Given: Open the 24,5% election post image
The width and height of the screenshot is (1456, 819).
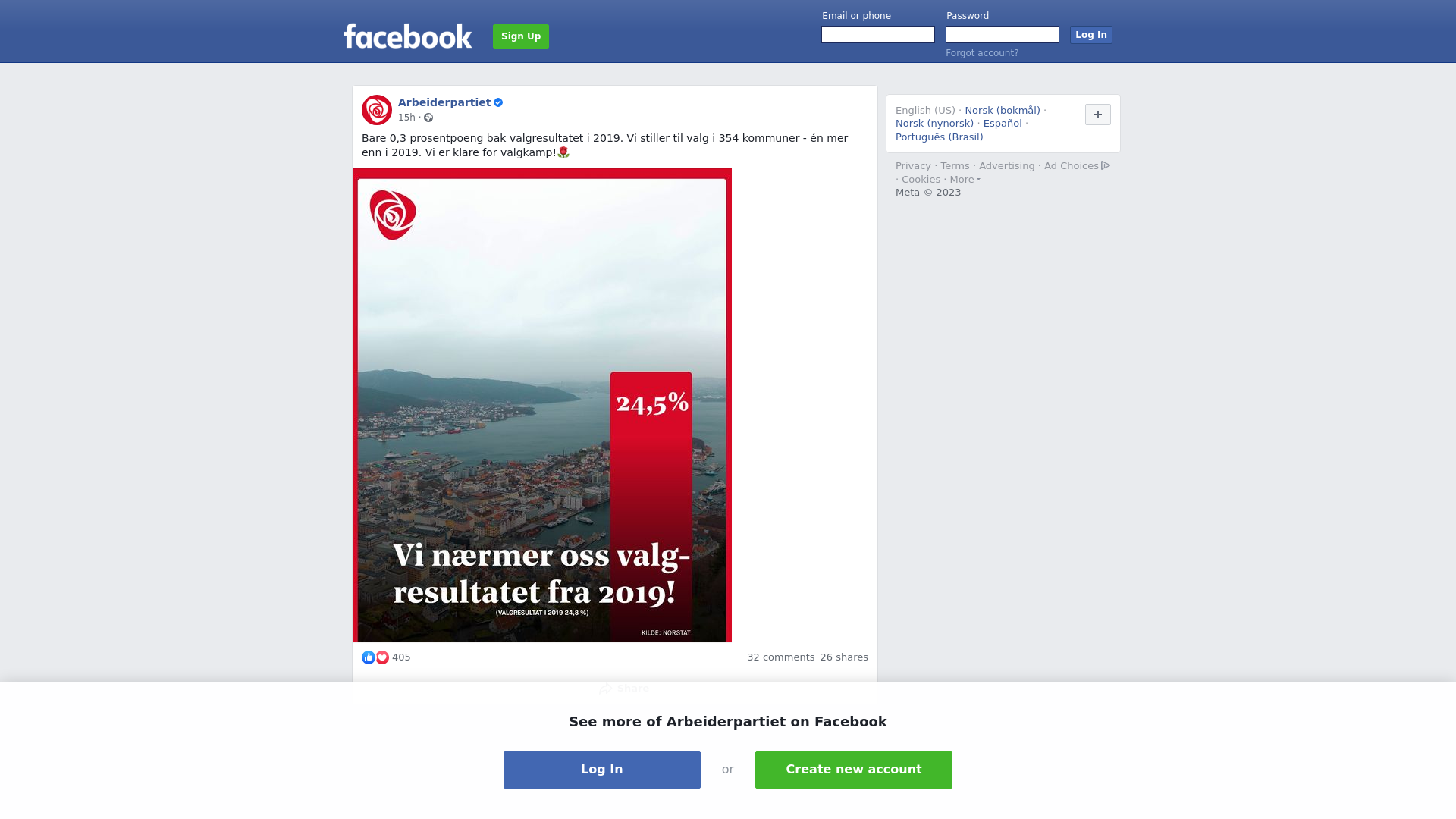Looking at the screenshot, I should 542,406.
